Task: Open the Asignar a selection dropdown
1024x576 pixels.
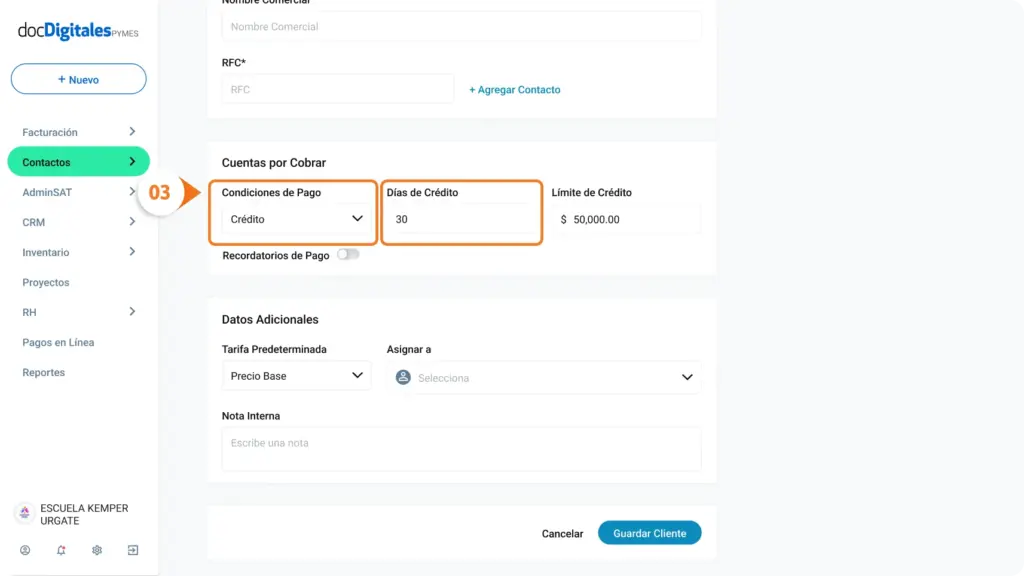Action: click(543, 377)
